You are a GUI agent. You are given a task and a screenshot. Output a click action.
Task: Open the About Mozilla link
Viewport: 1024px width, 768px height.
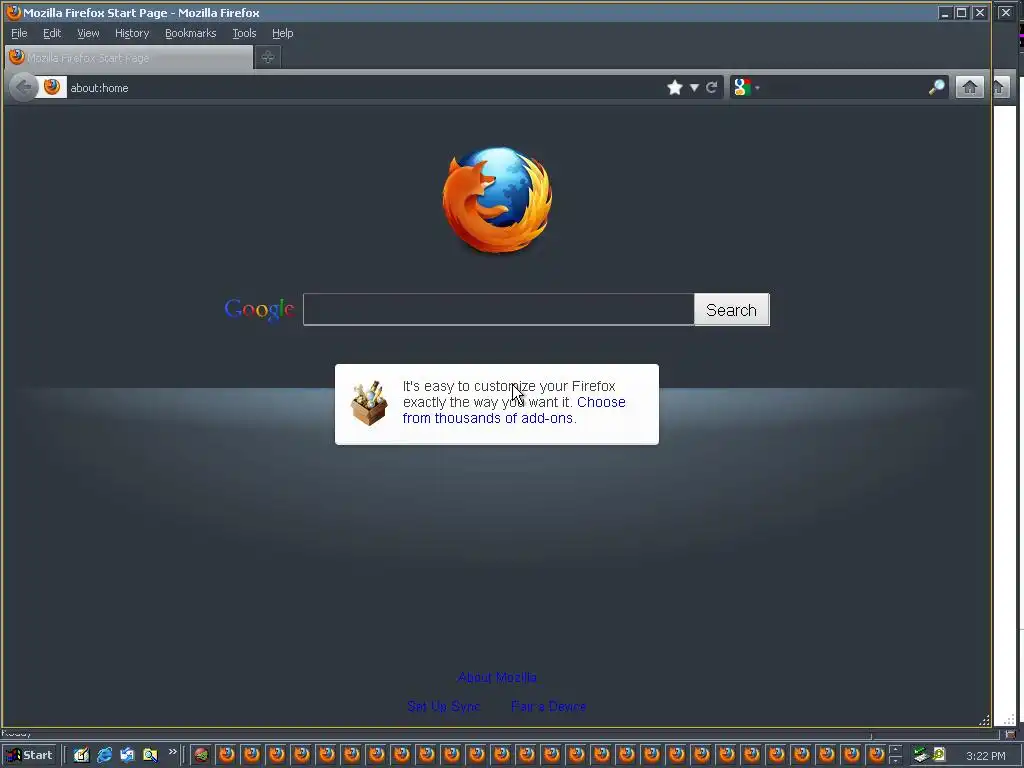click(x=497, y=677)
